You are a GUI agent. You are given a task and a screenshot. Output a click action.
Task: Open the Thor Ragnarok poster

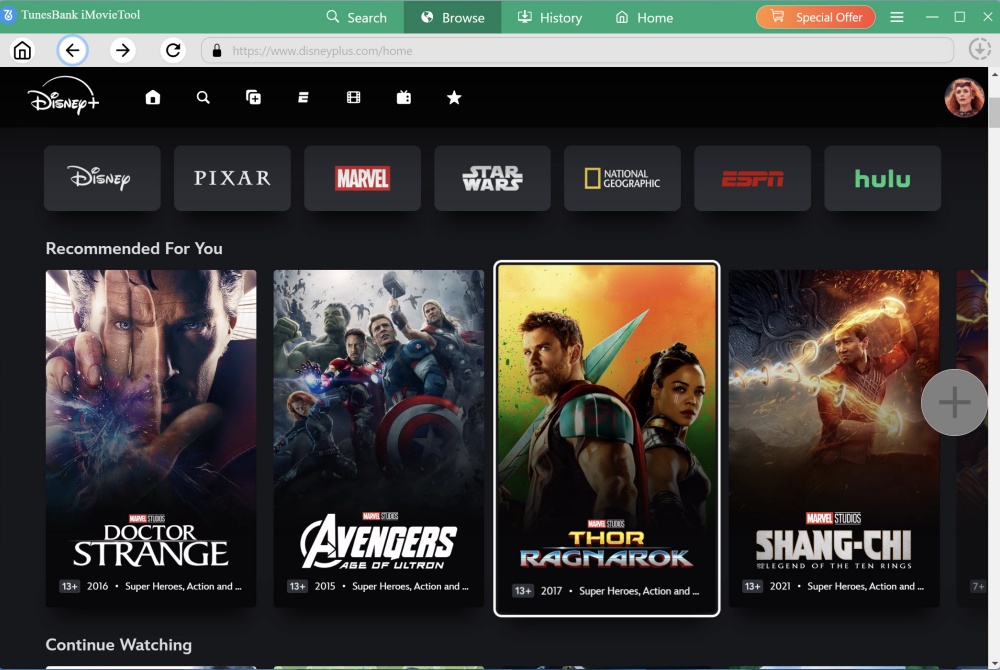click(607, 439)
